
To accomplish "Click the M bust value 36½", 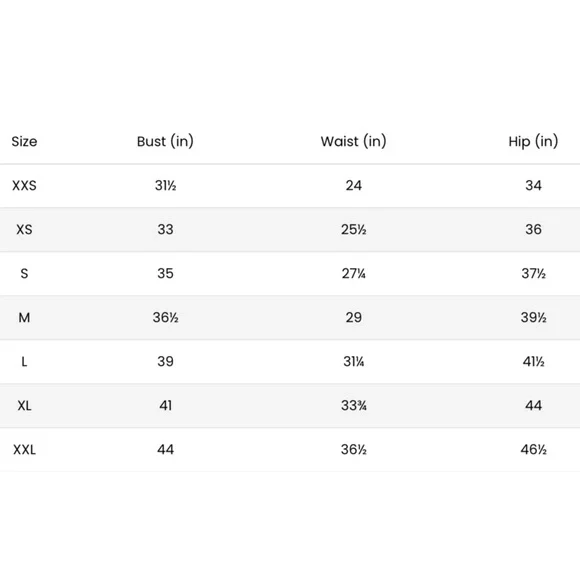I will click(x=165, y=318).
